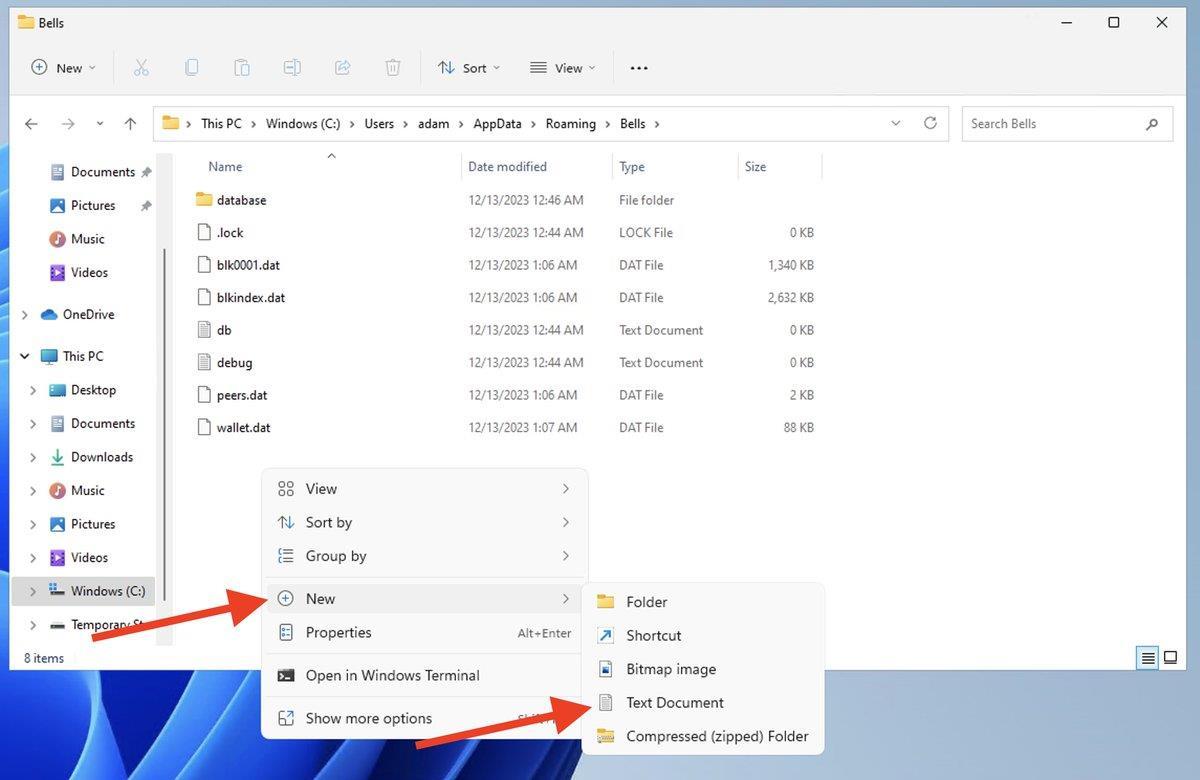Switch to large thumbnails view toggle
Screen dimensions: 1200x780
1170,657
